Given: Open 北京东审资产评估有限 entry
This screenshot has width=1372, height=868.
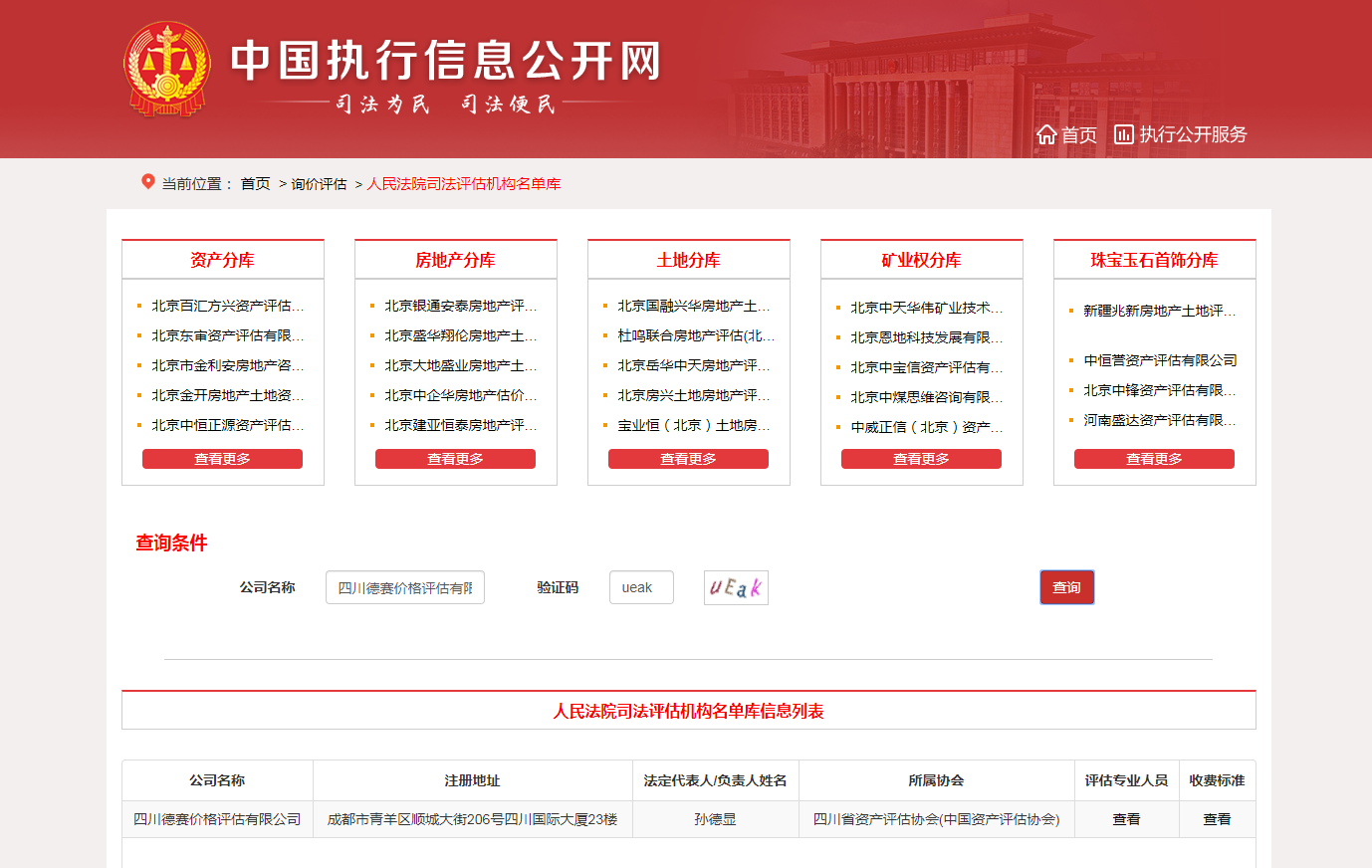Looking at the screenshot, I should click(228, 335).
